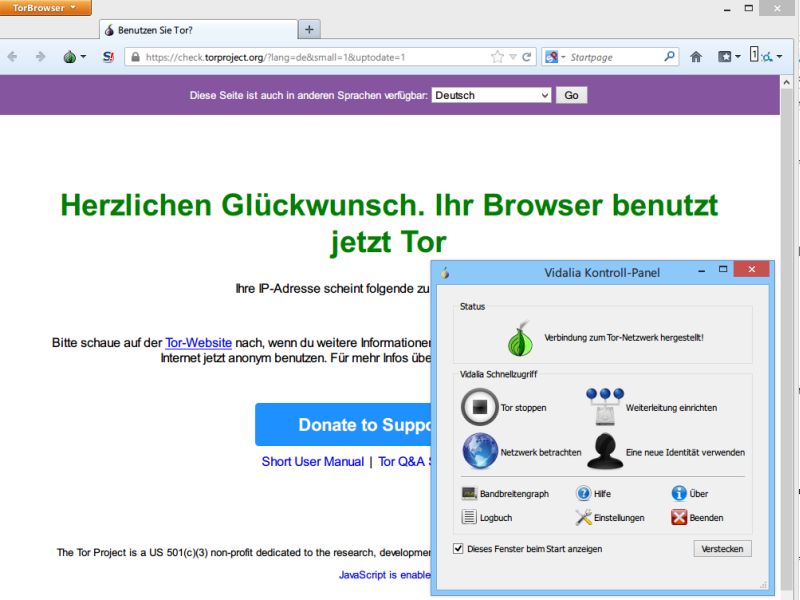Click the Verstecken button
Image resolution: width=800 pixels, height=600 pixels.
(x=722, y=549)
